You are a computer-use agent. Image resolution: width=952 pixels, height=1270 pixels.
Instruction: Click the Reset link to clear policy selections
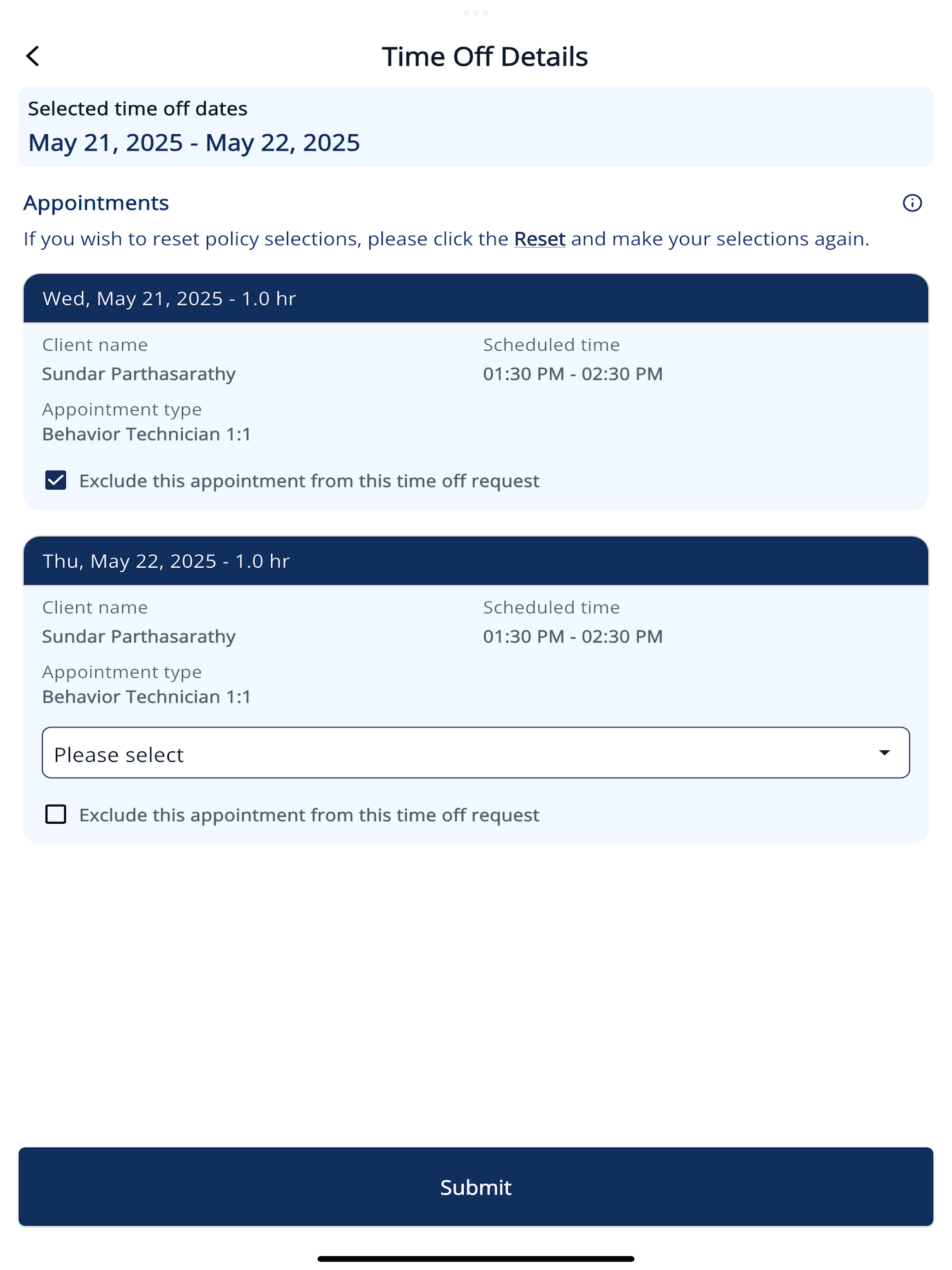(x=539, y=239)
